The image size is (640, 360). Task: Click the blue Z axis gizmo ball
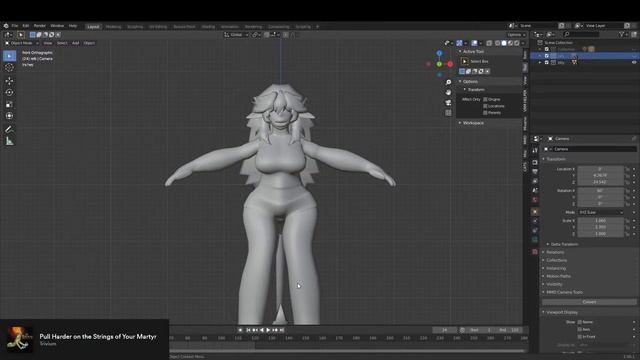(x=439, y=53)
